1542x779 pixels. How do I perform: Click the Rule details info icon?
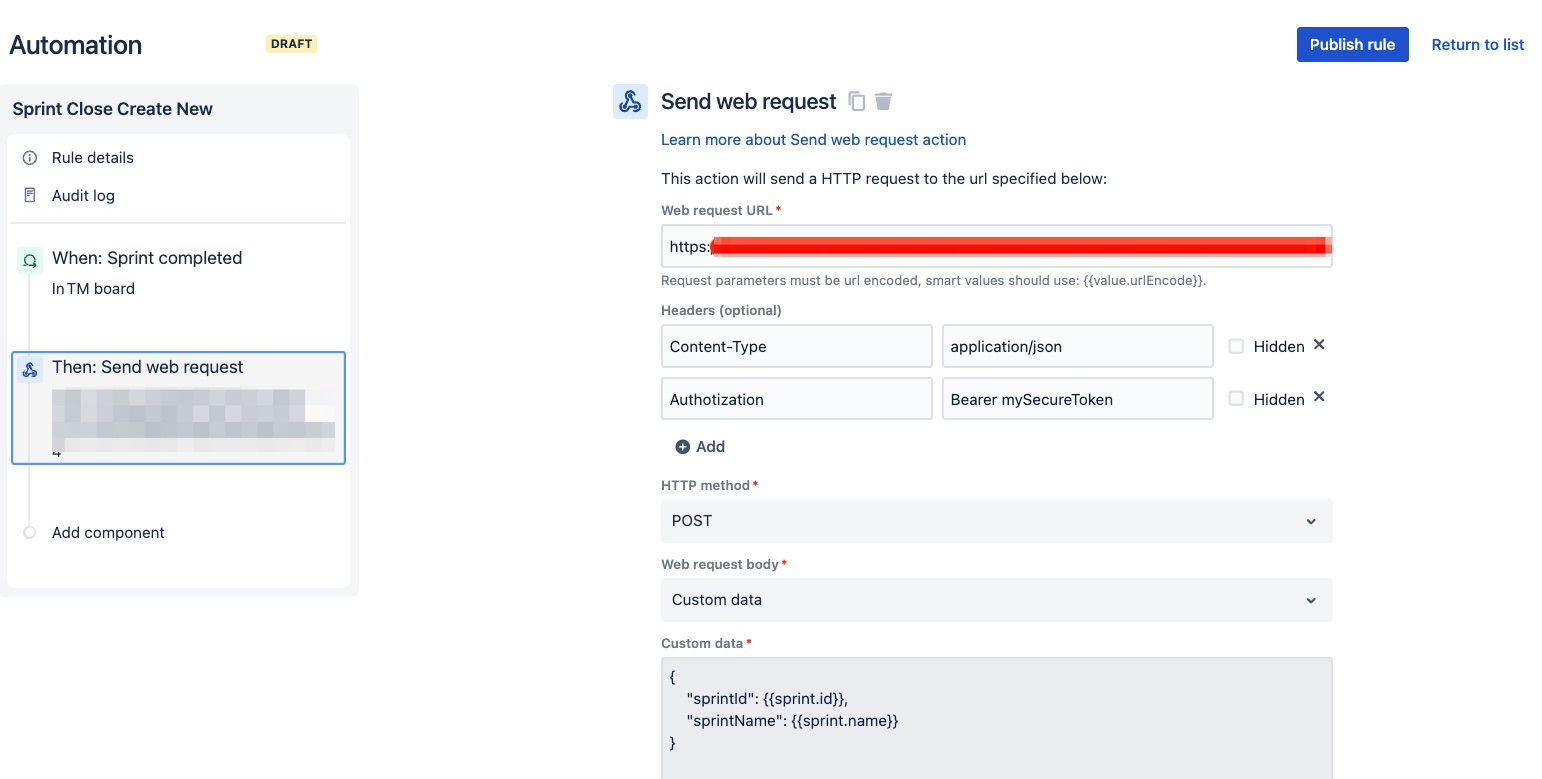[29, 157]
